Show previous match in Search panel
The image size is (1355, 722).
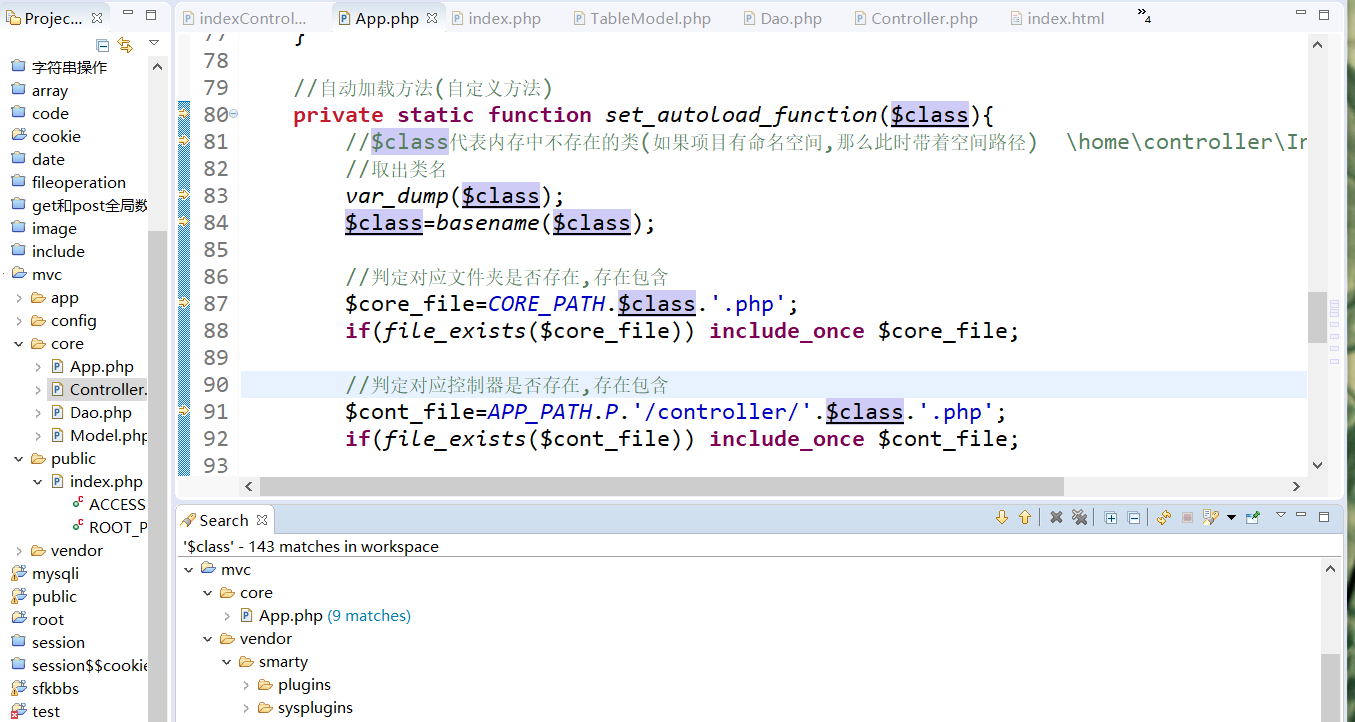[1025, 518]
